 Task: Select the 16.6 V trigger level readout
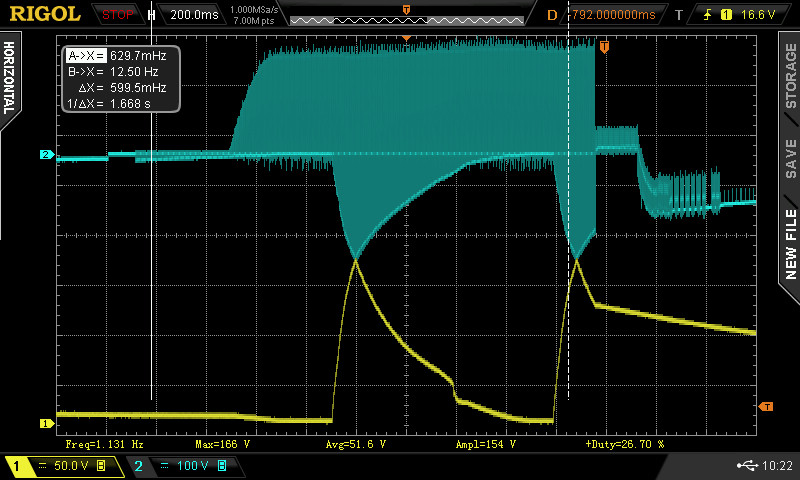(x=758, y=15)
